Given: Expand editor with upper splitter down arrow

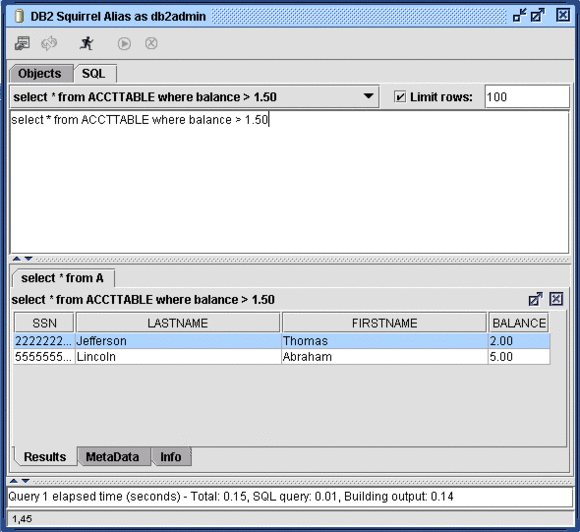Looking at the screenshot, I should (28, 259).
